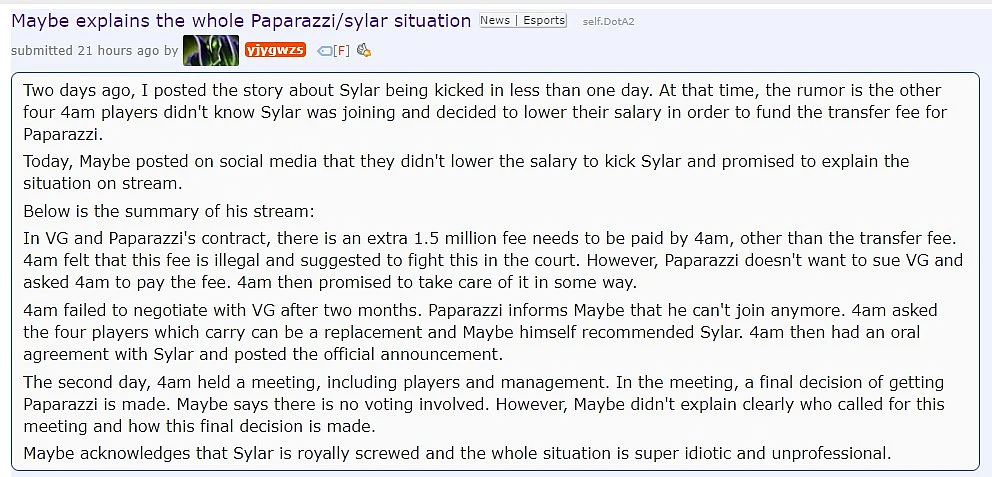Screen dimensions: 992x477
Task: Click paragraph starting 'The second day, 4am held'
Action: tap(483, 404)
